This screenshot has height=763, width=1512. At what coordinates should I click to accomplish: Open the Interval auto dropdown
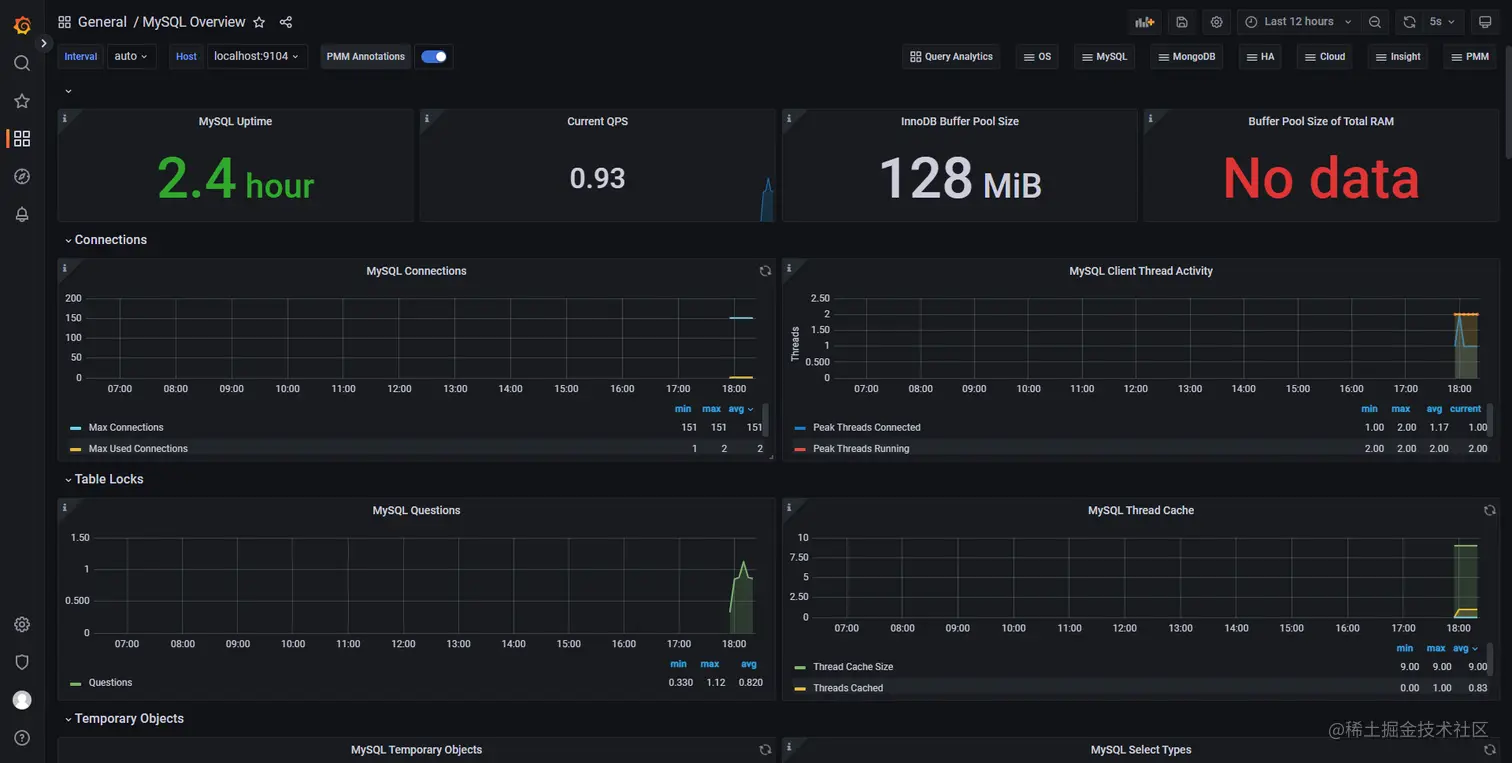tap(131, 56)
